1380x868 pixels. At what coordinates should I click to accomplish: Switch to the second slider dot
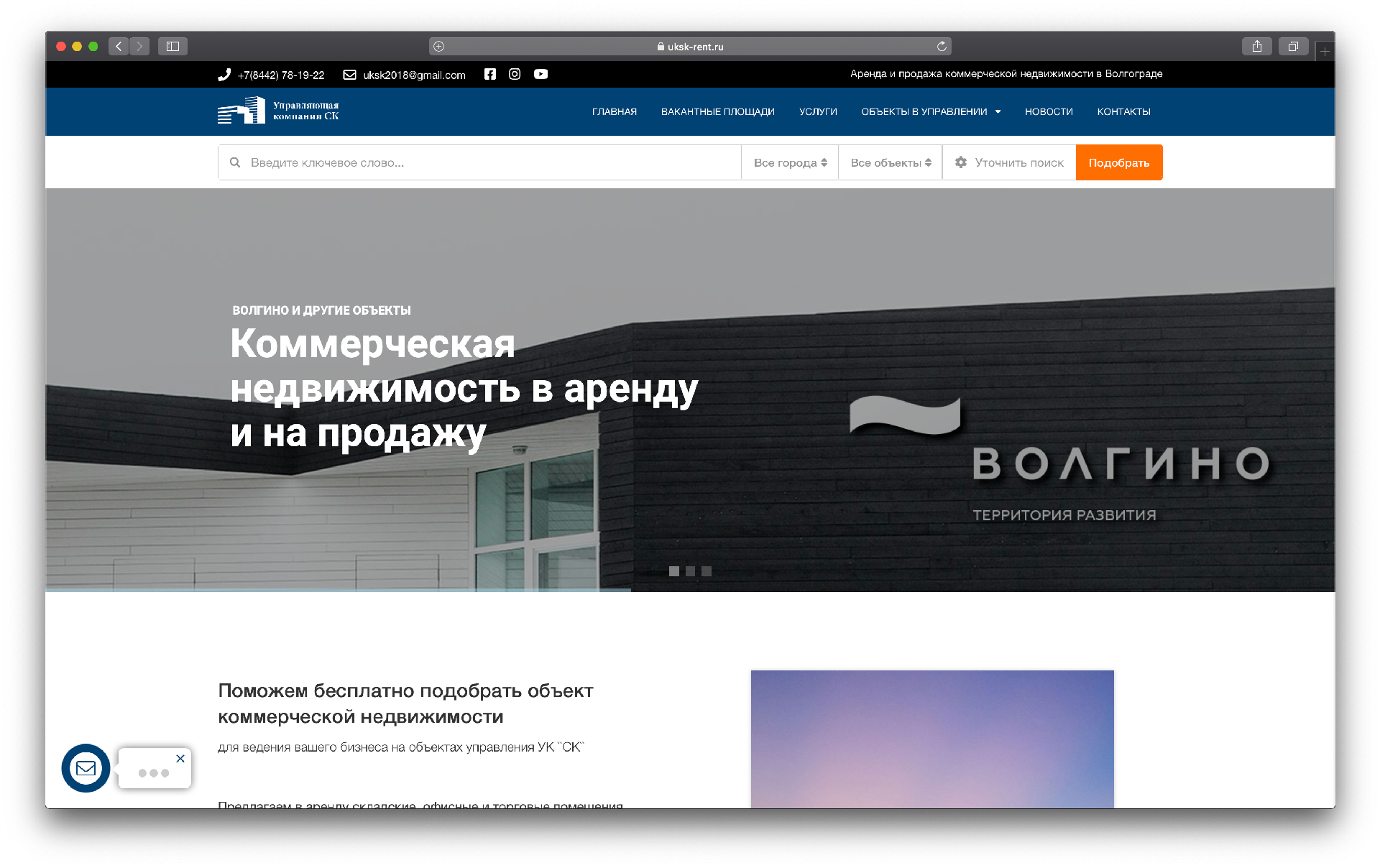pyautogui.click(x=690, y=571)
